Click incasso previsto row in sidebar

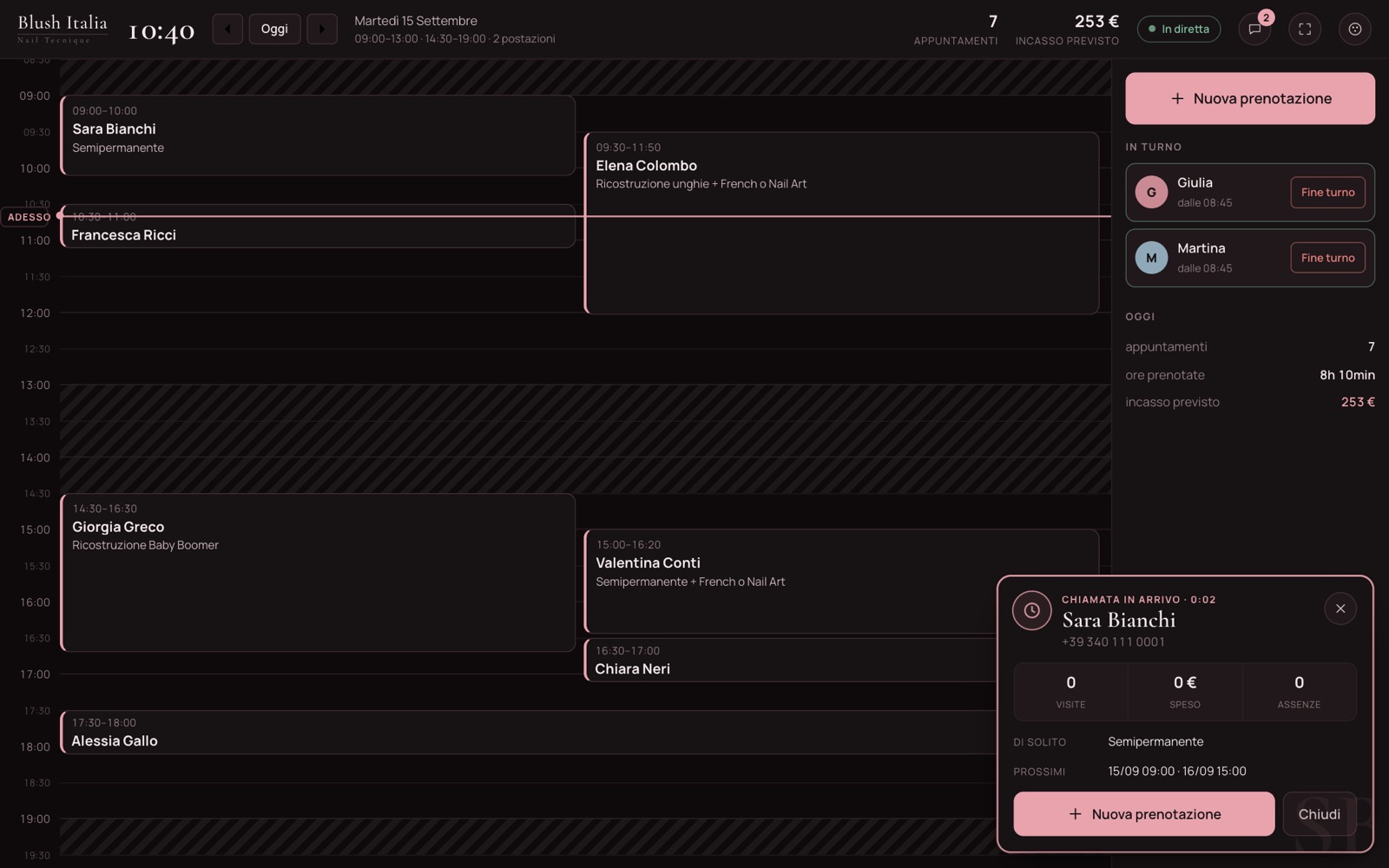(1250, 402)
